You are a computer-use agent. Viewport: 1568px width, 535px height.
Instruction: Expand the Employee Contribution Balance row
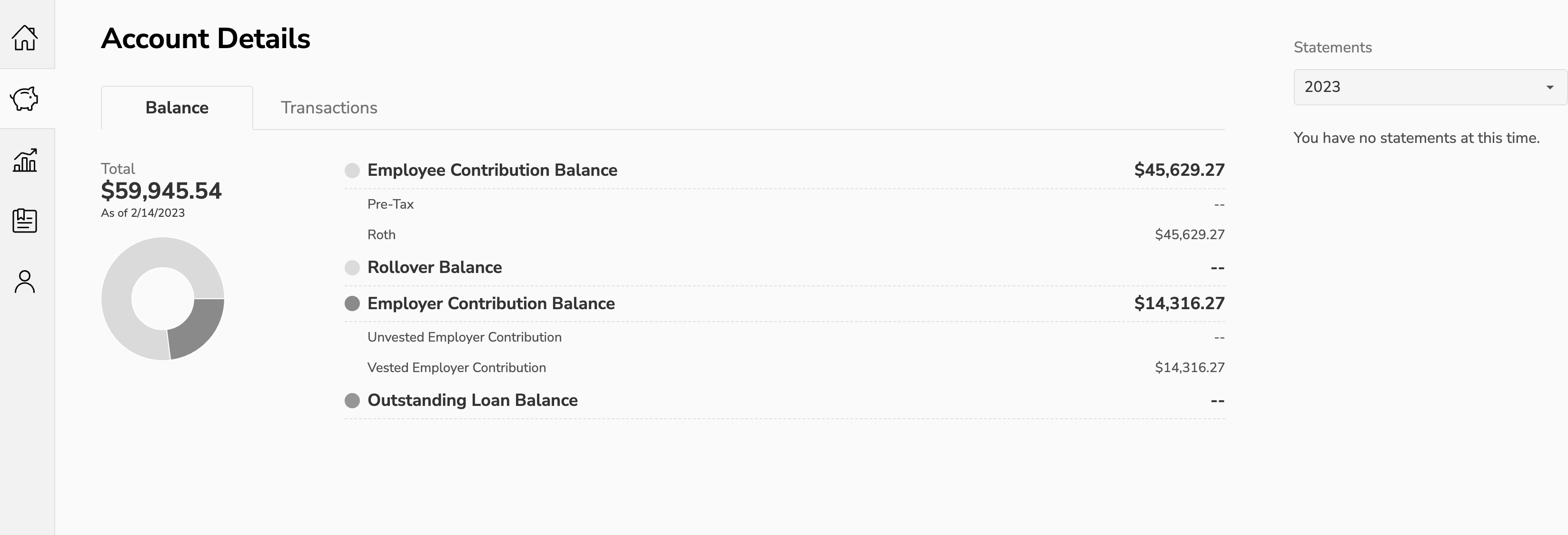[784, 170]
